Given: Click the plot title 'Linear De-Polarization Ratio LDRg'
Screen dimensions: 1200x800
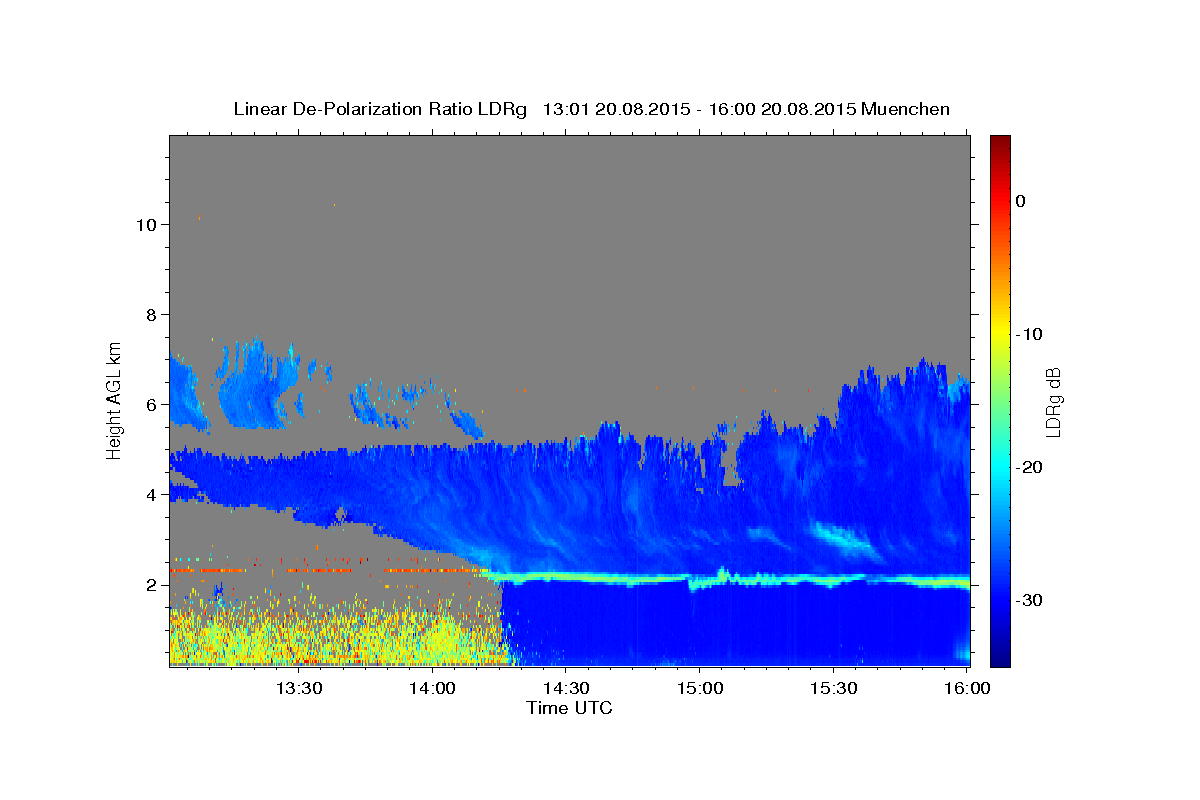Looking at the screenshot, I should point(380,109).
